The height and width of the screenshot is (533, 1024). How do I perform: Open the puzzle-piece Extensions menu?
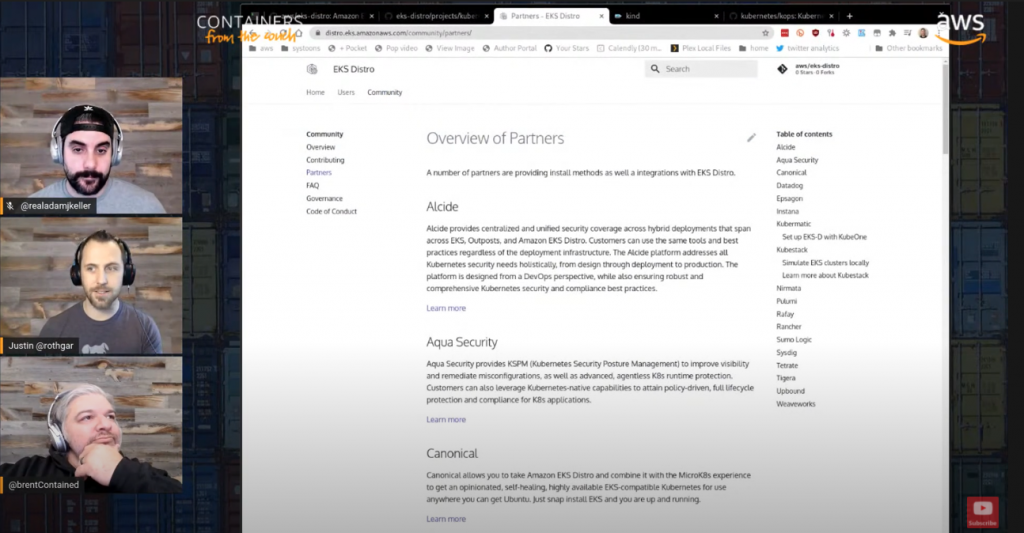pyautogui.click(x=892, y=33)
